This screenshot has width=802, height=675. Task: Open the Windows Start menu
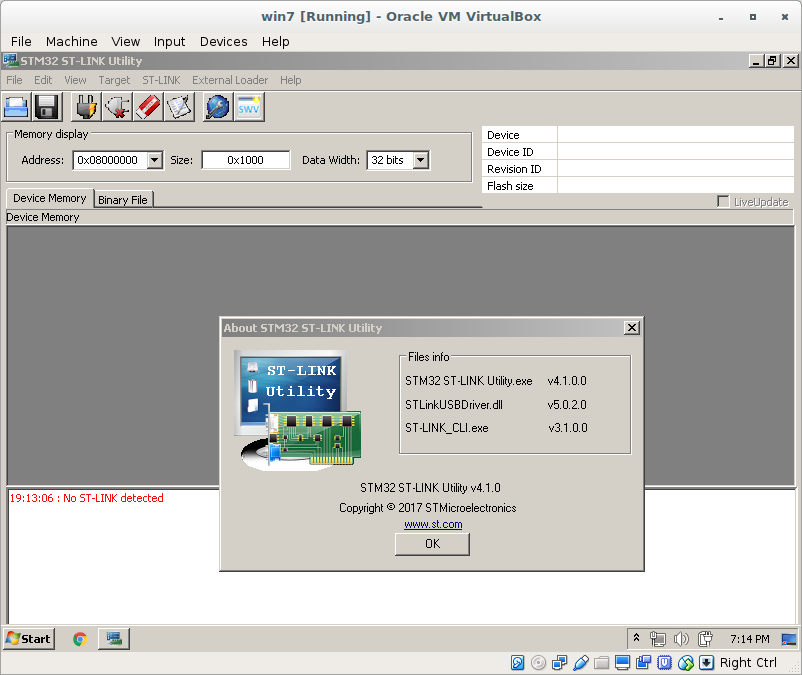coord(29,639)
